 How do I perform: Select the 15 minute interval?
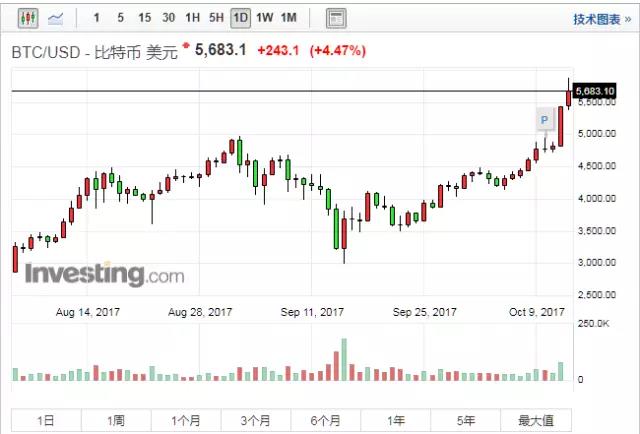click(x=144, y=18)
